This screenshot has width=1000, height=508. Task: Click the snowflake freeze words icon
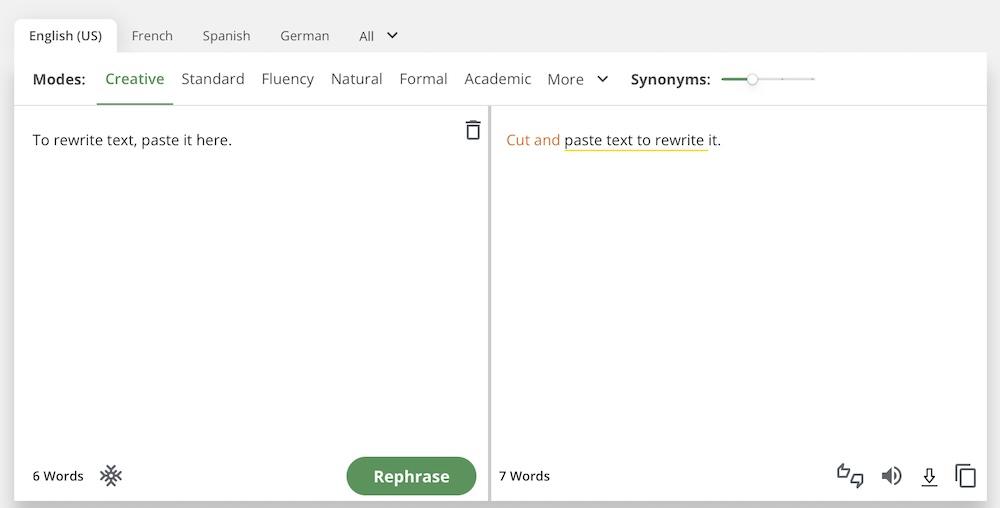(111, 476)
